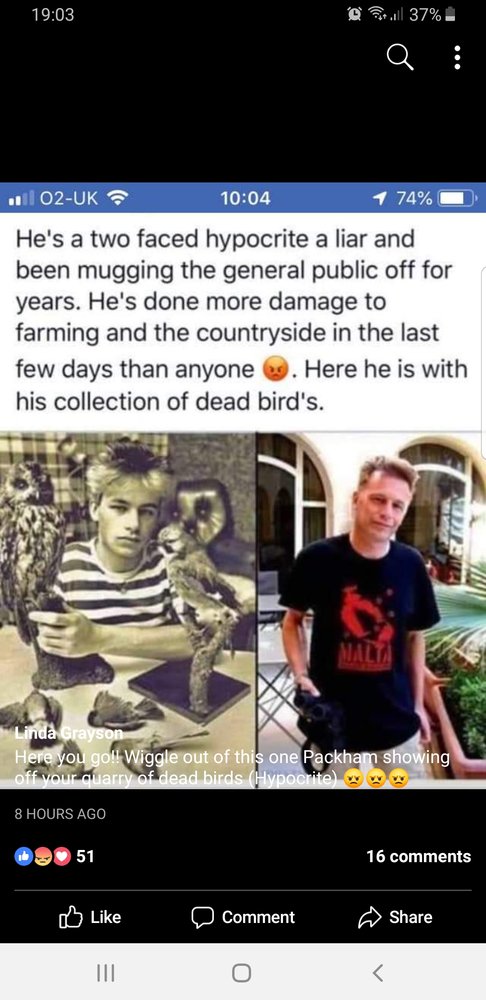This screenshot has width=486, height=1000.
Task: Tap the blue like reaction emoji
Action: coord(23,857)
